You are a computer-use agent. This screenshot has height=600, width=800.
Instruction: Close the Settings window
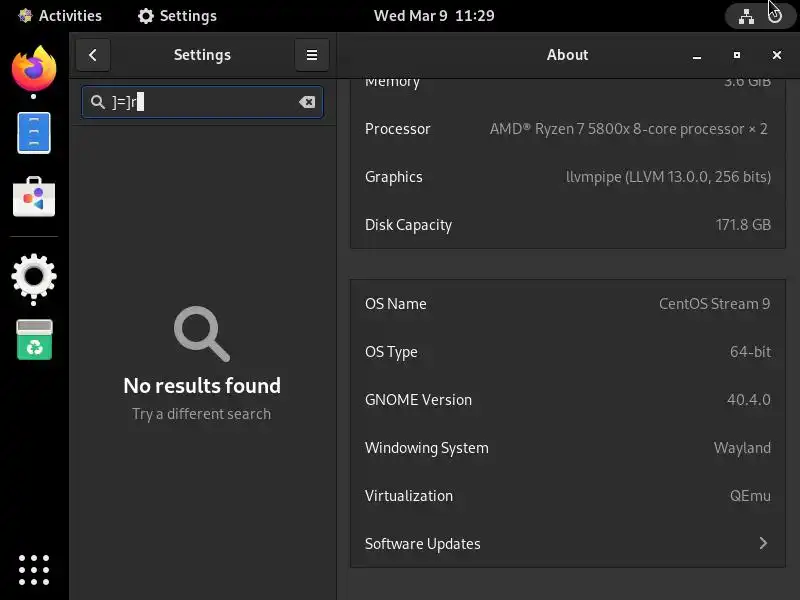click(777, 55)
